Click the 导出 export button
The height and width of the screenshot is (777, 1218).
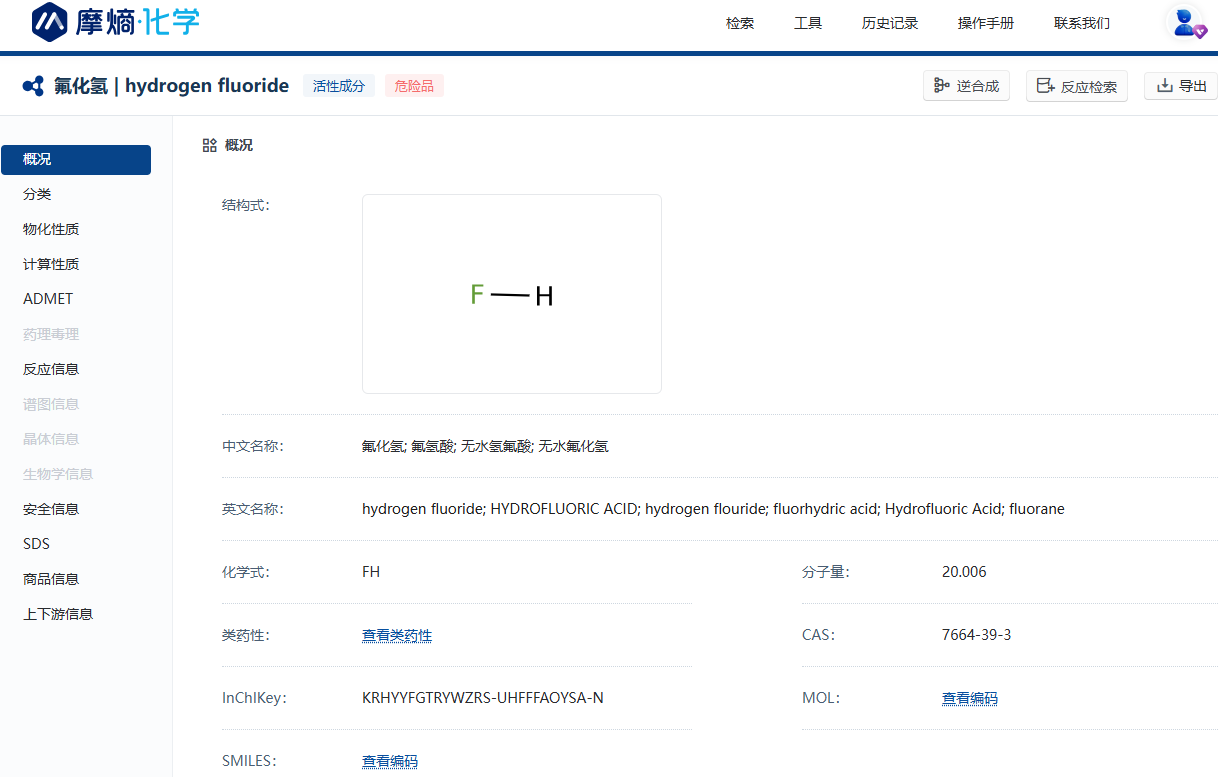pos(1181,86)
